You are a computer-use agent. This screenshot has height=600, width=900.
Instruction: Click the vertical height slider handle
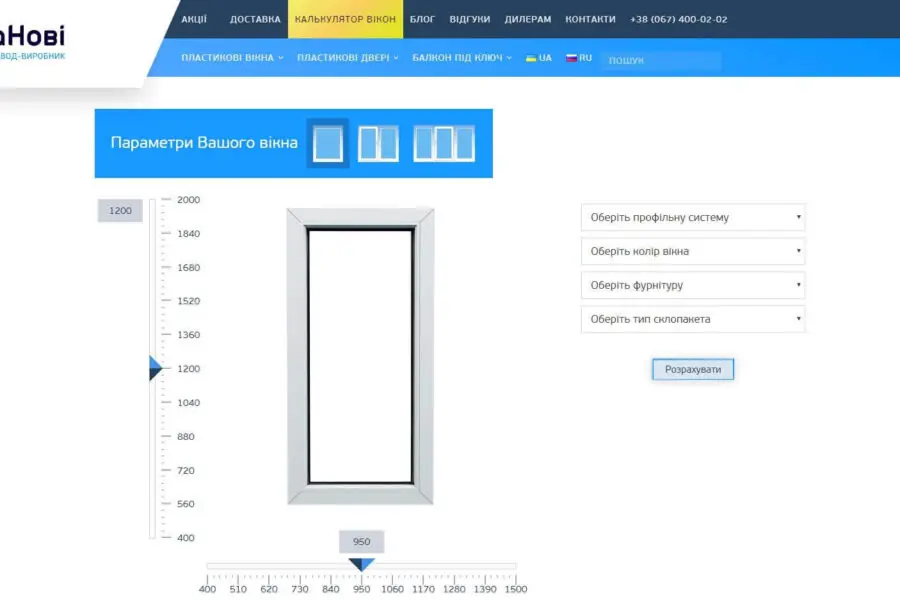coord(155,369)
